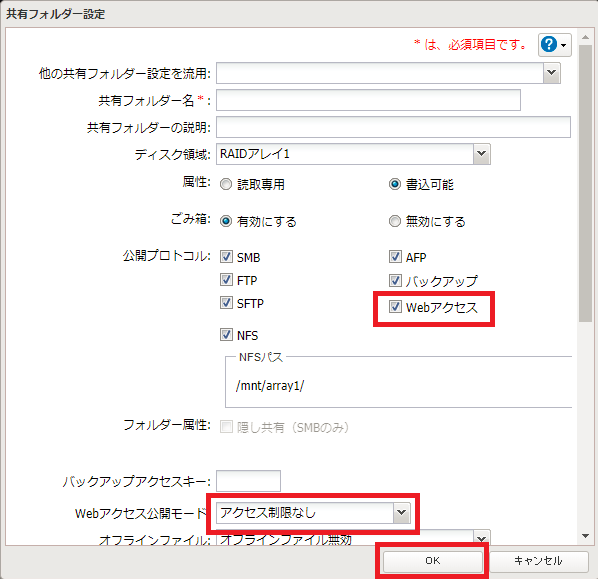Viewport: 598px width, 579px height.
Task: Open the ディスク領域 RAIDアレイ1 dropdown
Action: pos(481,154)
